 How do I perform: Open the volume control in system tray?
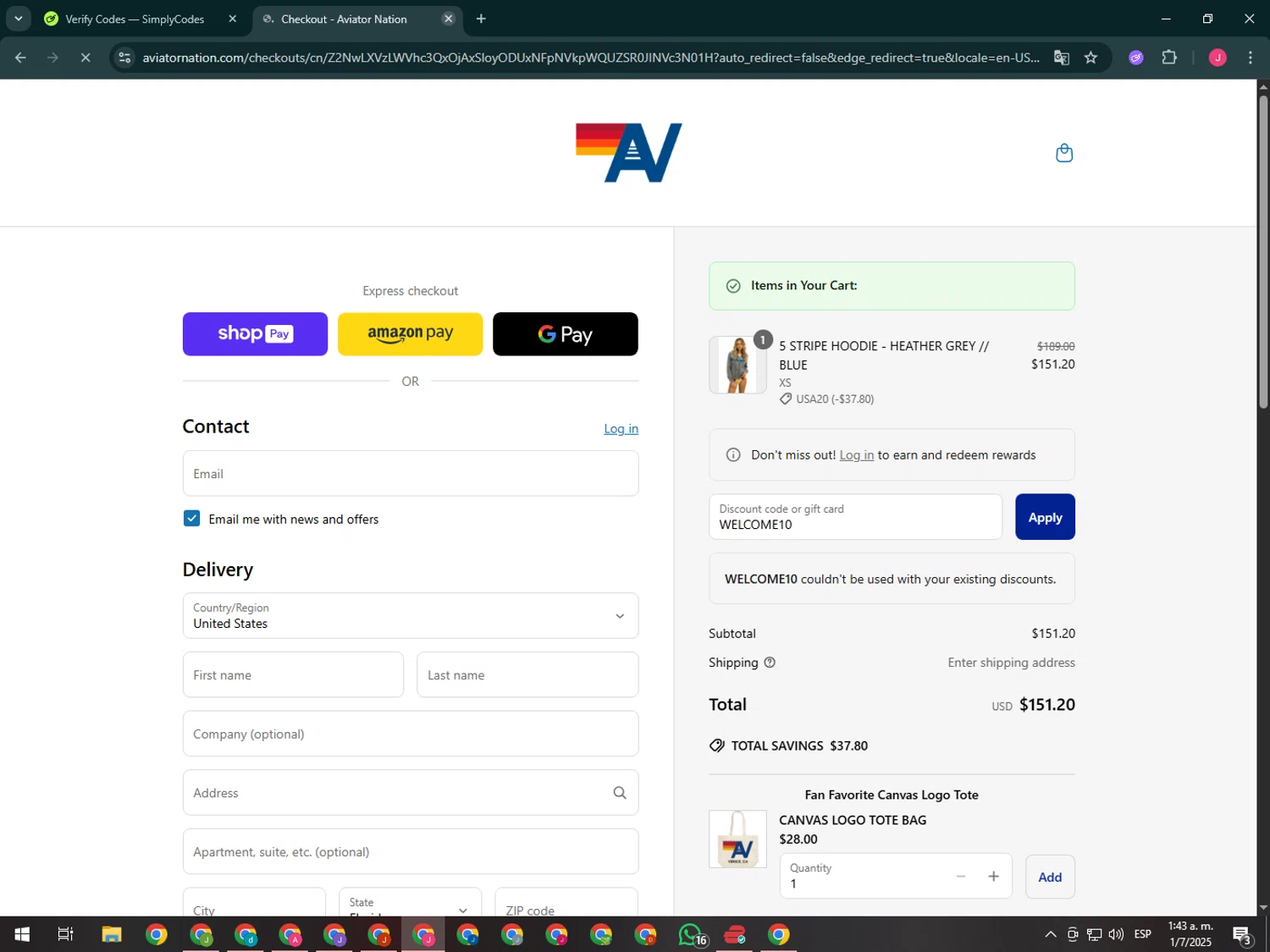pyautogui.click(x=1117, y=934)
